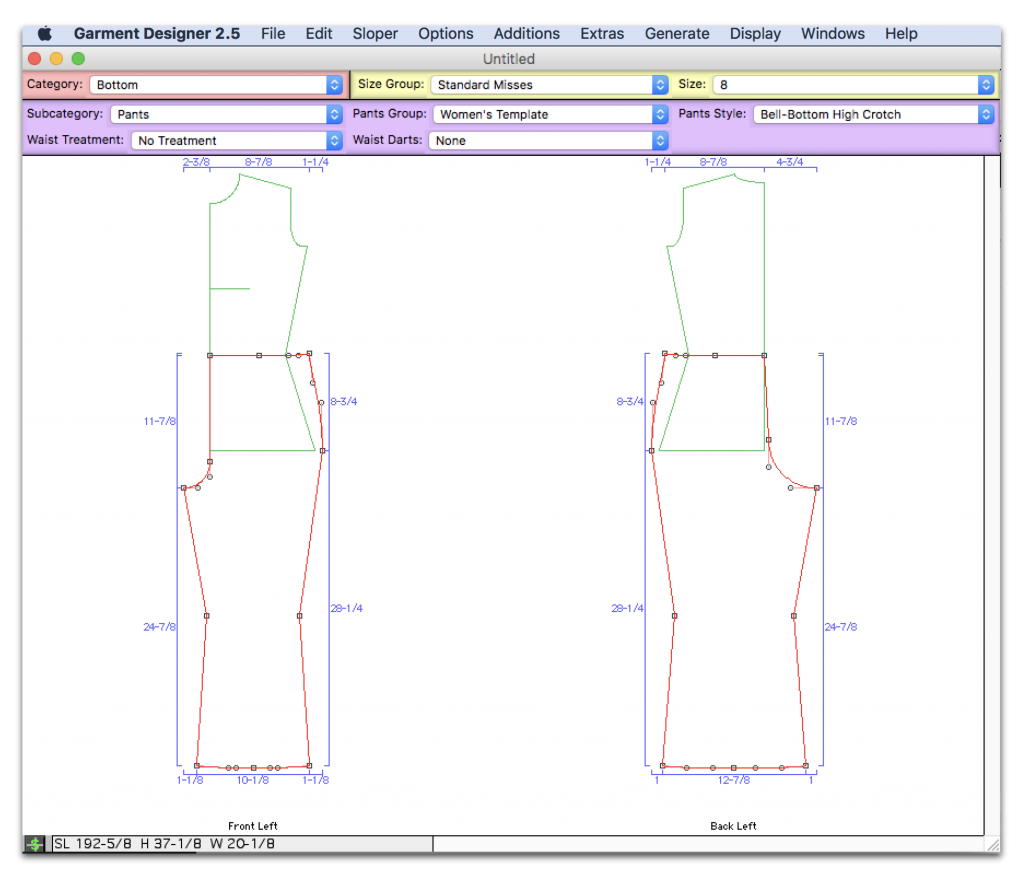This screenshot has width=1024, height=879.
Task: Select back left hem center point handle
Action: 733,768
